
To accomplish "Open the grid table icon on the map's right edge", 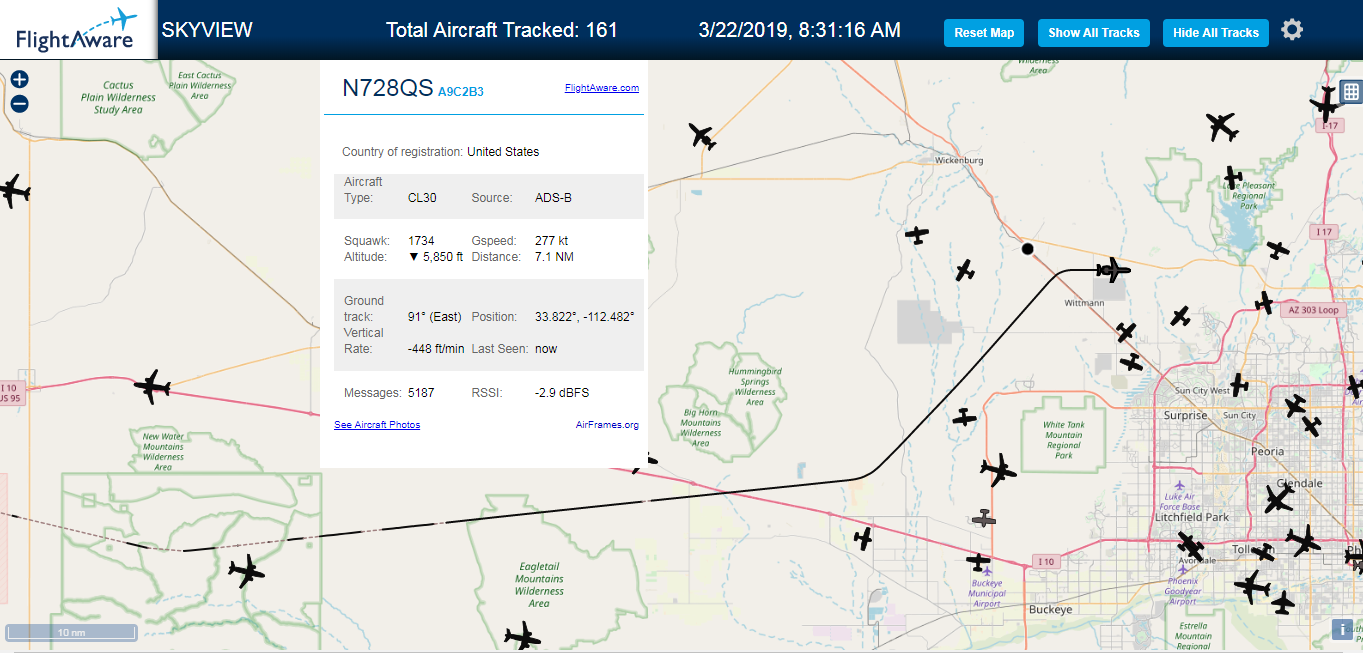I will pyautogui.click(x=1350, y=92).
